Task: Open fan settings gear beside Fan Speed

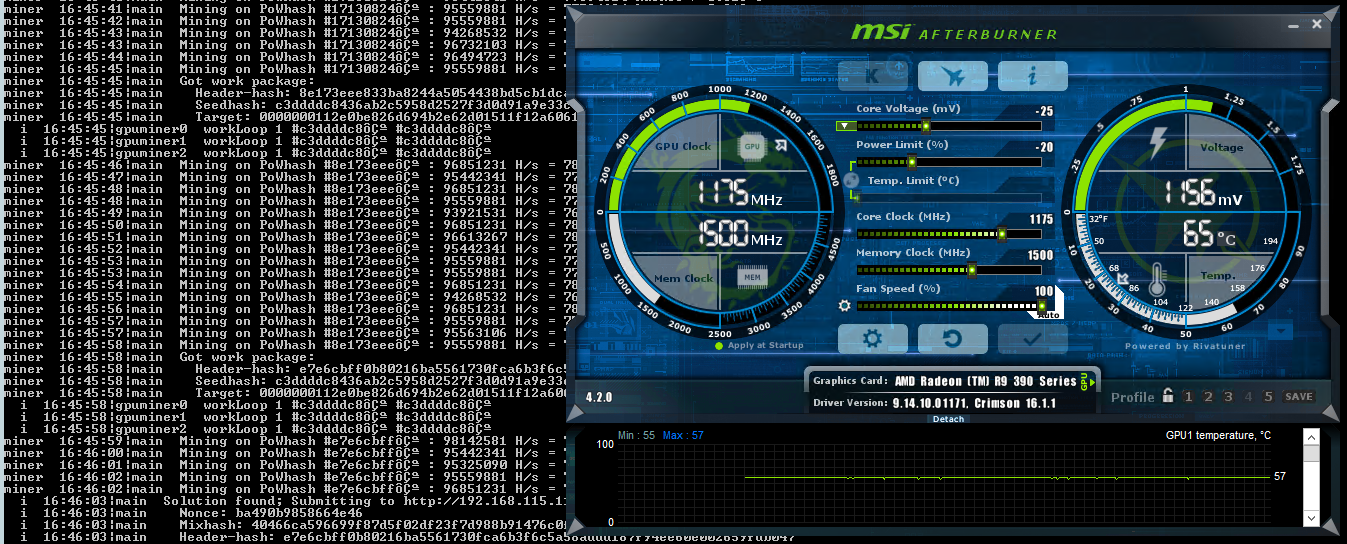Action: coord(844,306)
